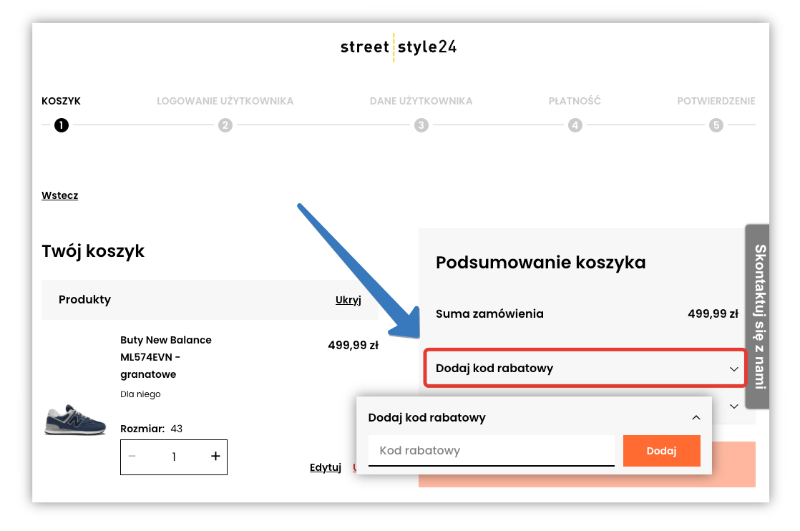
Task: Hide products with Ukryj link
Action: coord(348,300)
